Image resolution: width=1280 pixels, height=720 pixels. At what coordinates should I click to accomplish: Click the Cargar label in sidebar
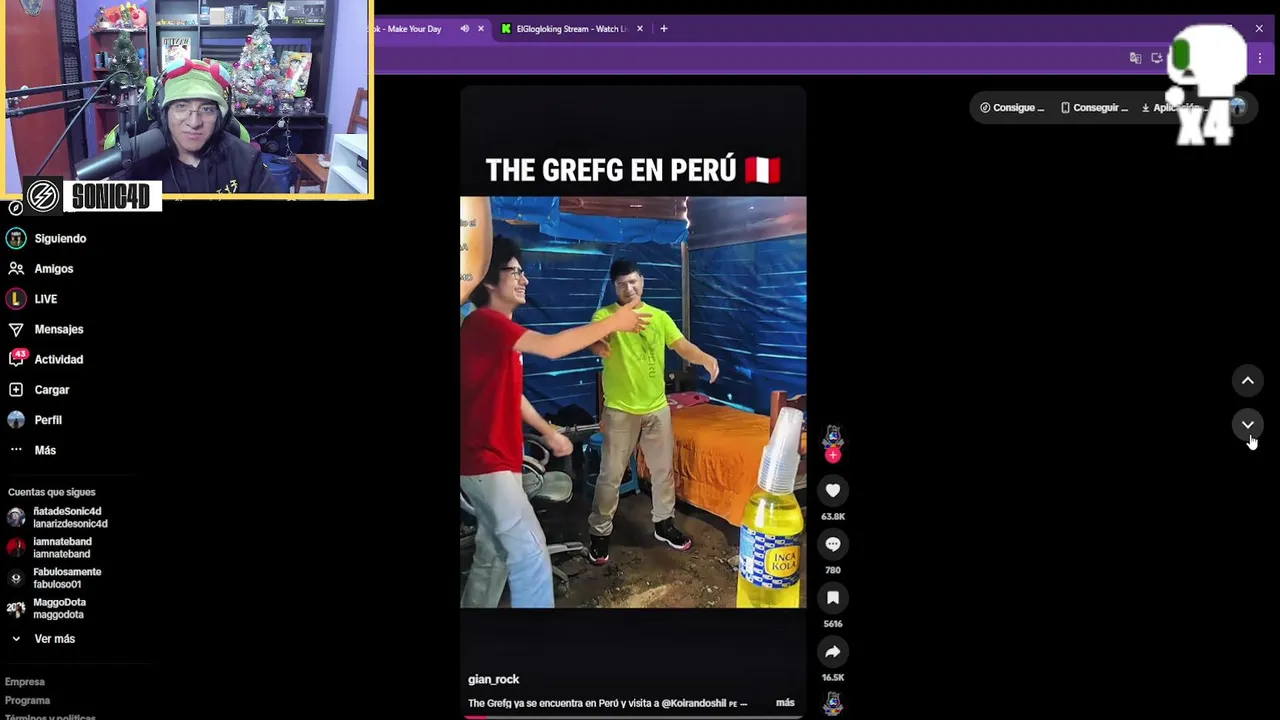click(x=52, y=390)
